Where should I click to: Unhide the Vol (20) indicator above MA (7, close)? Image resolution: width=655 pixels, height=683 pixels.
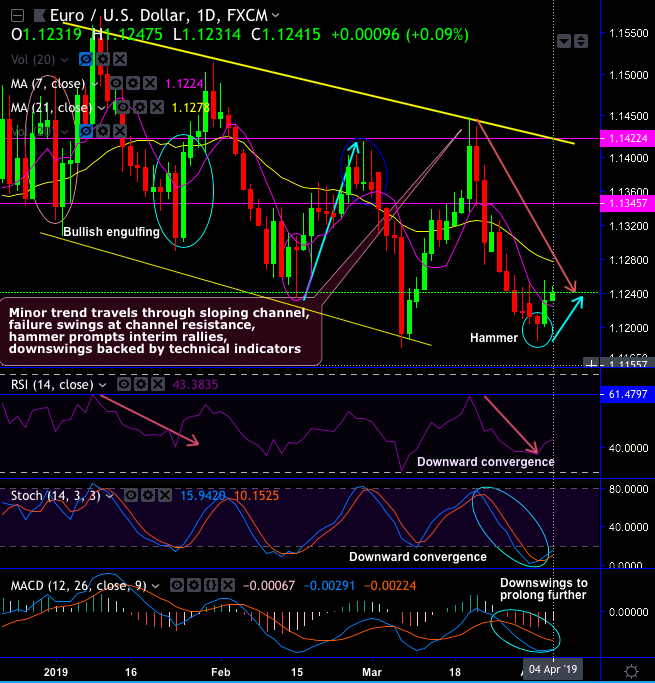pos(86,59)
